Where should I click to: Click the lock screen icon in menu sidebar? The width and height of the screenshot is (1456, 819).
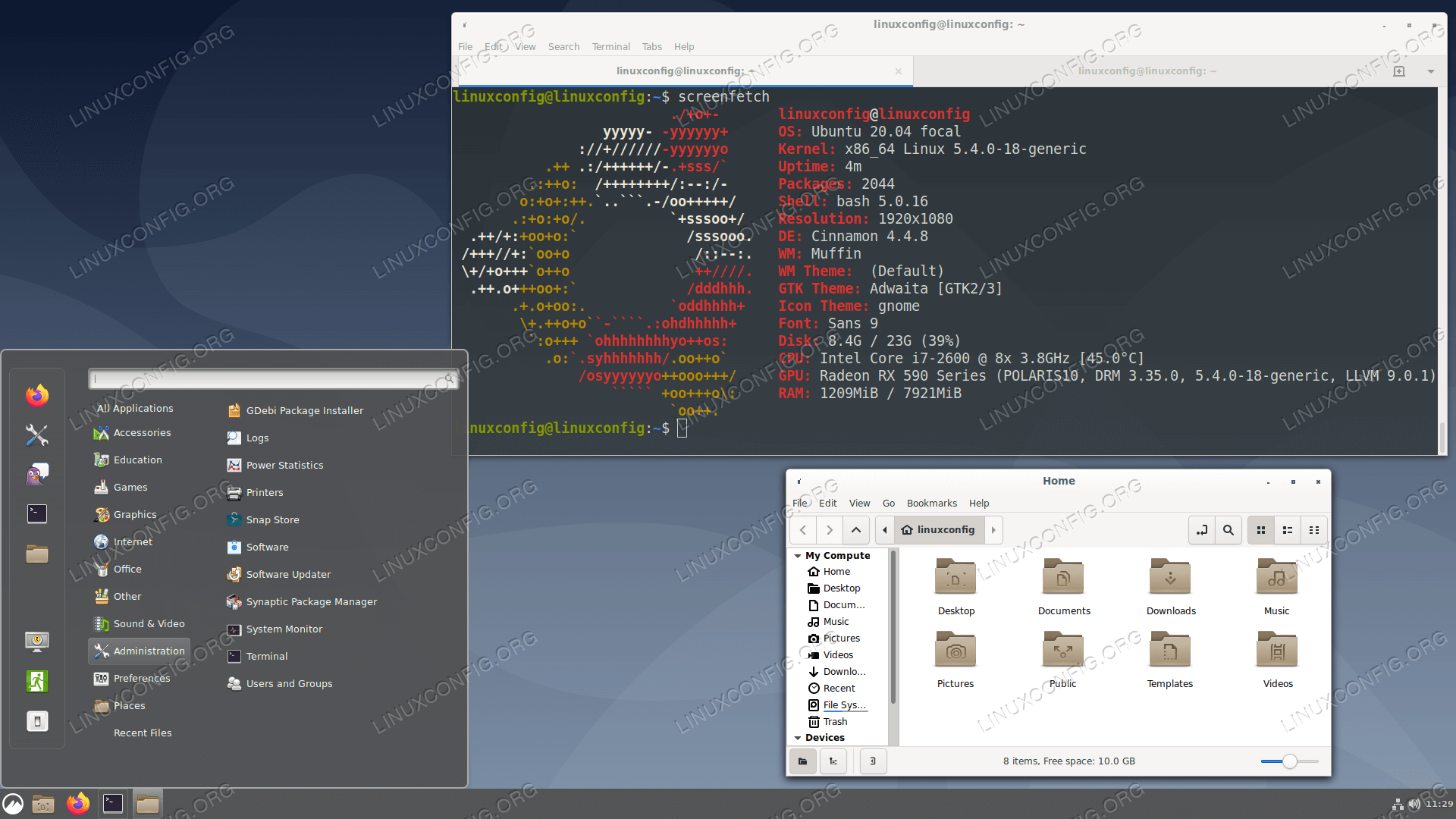36,642
